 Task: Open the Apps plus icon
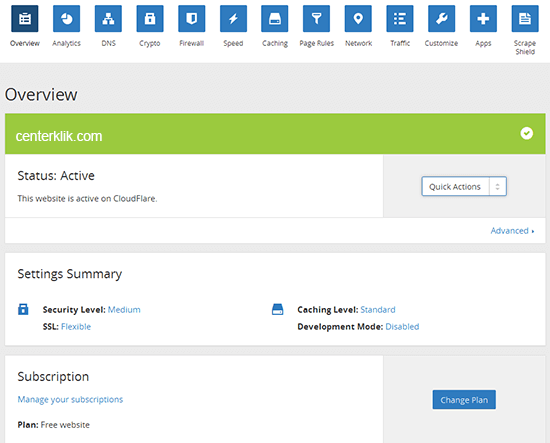click(x=483, y=19)
